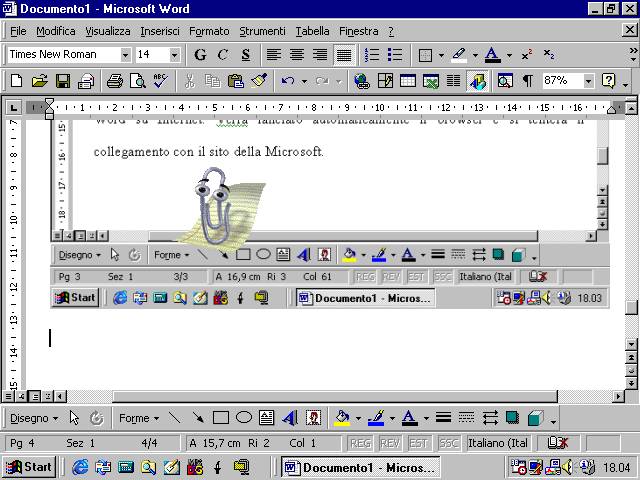Click the Clippy Office Assistant character
Viewport: 640px width, 480px height.
tap(214, 206)
